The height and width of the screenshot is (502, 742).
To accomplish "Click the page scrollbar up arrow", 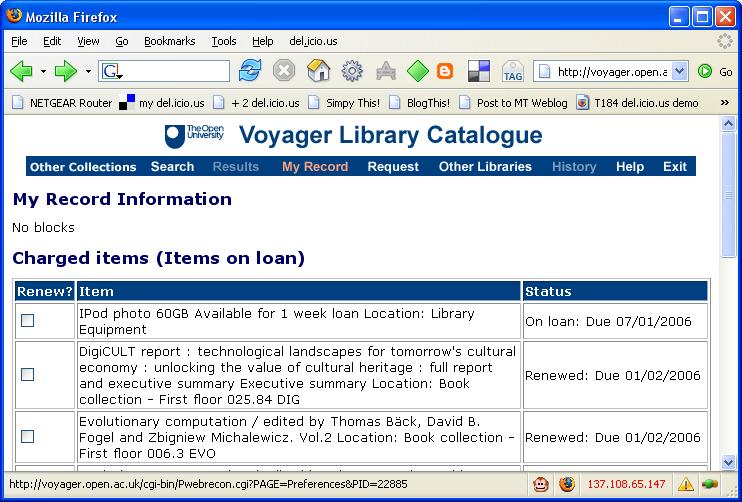I will point(728,124).
